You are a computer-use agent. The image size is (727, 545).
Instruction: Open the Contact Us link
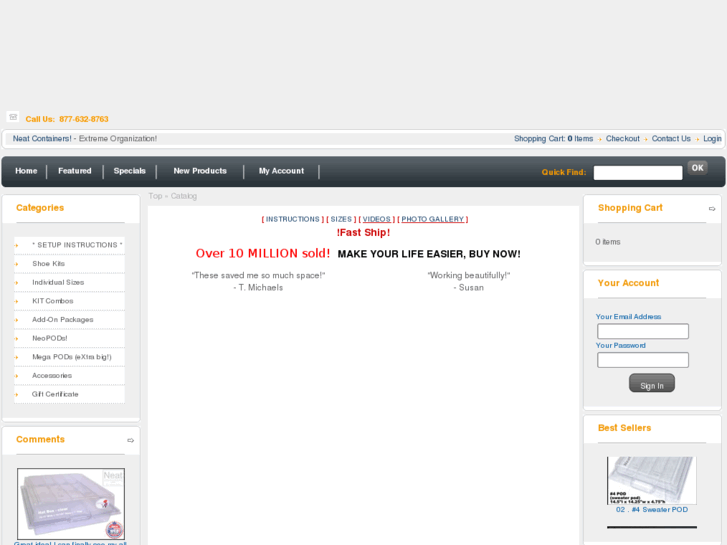point(671,139)
